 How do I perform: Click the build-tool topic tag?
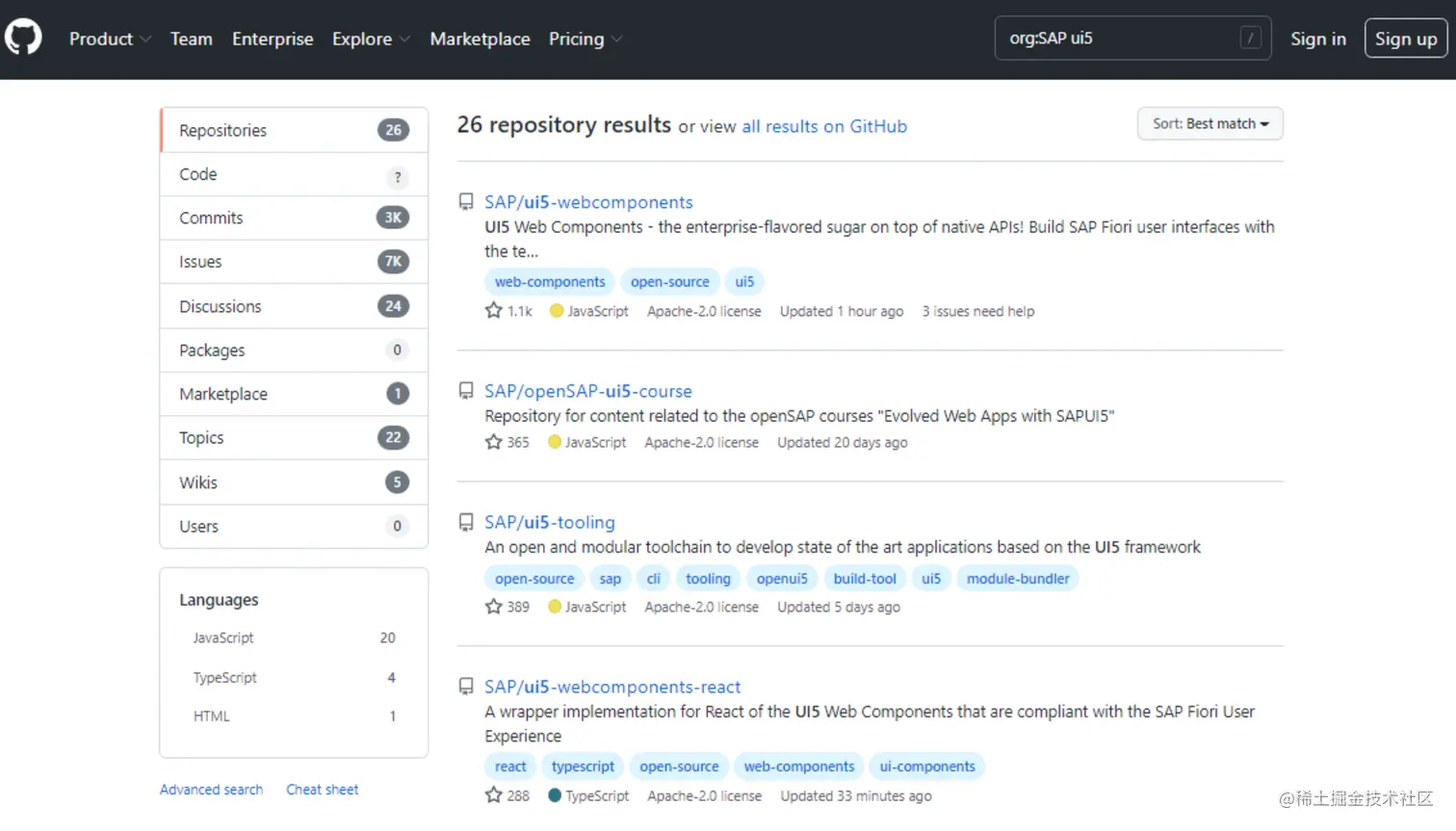pyautogui.click(x=865, y=578)
